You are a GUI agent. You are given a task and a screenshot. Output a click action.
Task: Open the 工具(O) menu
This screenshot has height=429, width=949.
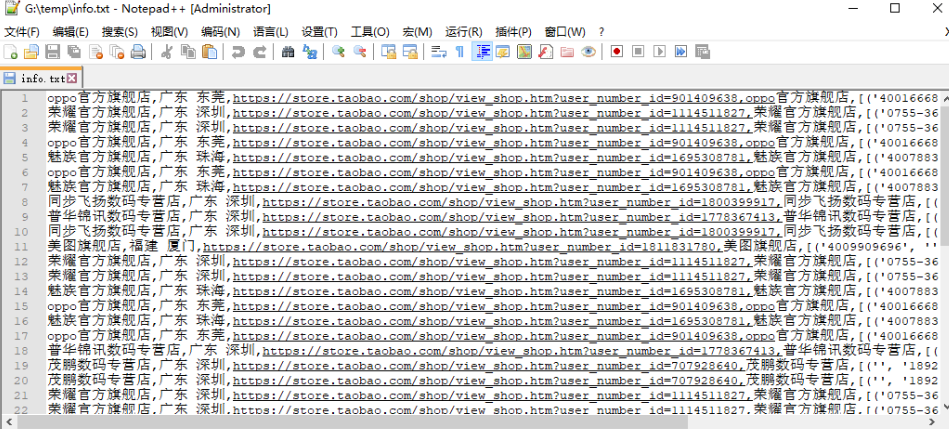[x=370, y=31]
